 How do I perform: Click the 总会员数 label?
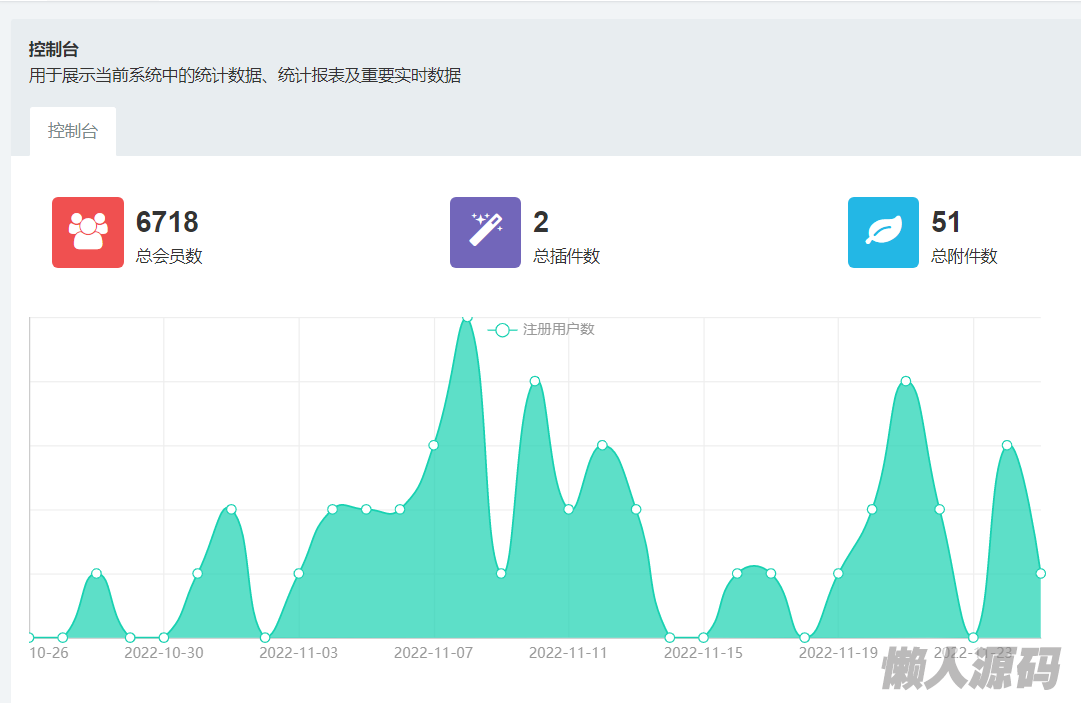(x=169, y=256)
